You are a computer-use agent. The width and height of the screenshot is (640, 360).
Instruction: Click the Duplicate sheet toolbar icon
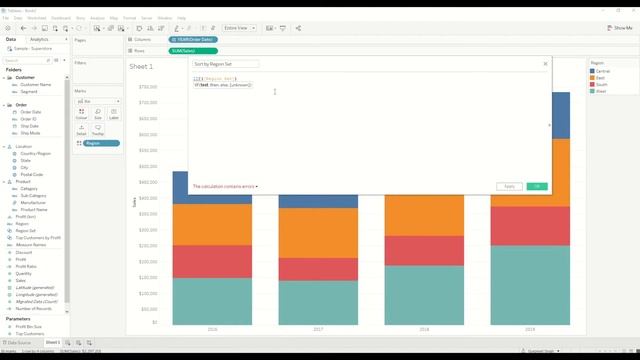tap(111, 28)
